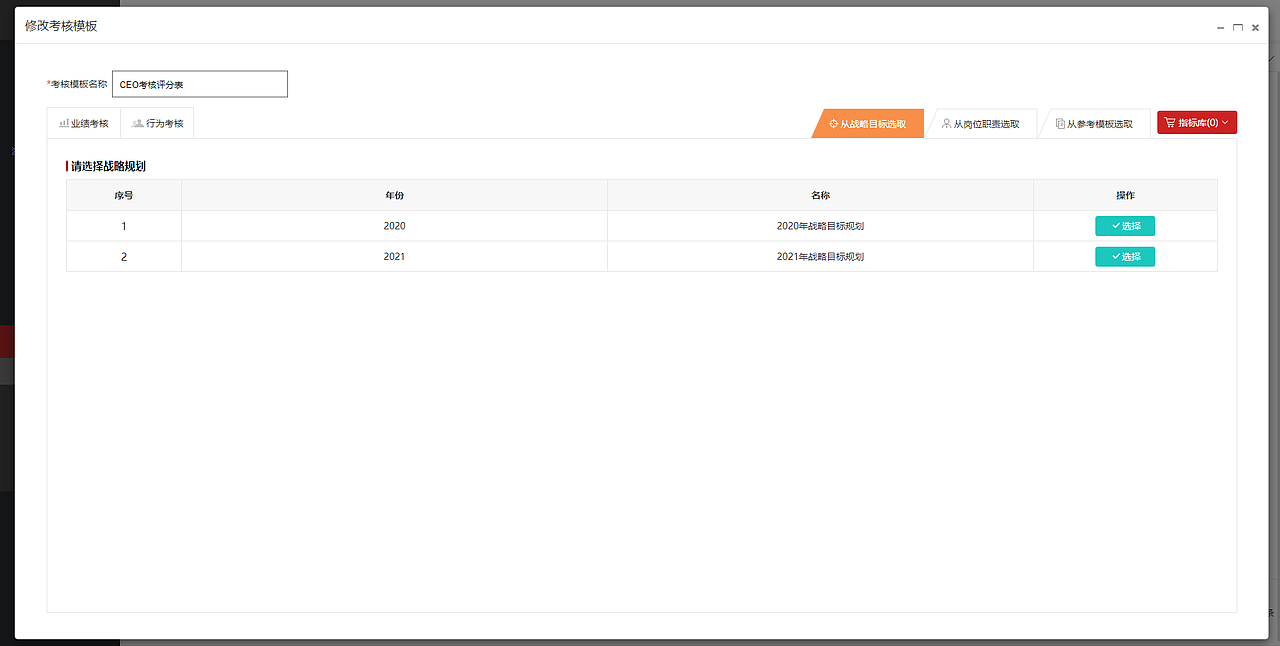Screen dimensions: 1280x646
Task: Click the year cell 2020
Action: [394, 226]
